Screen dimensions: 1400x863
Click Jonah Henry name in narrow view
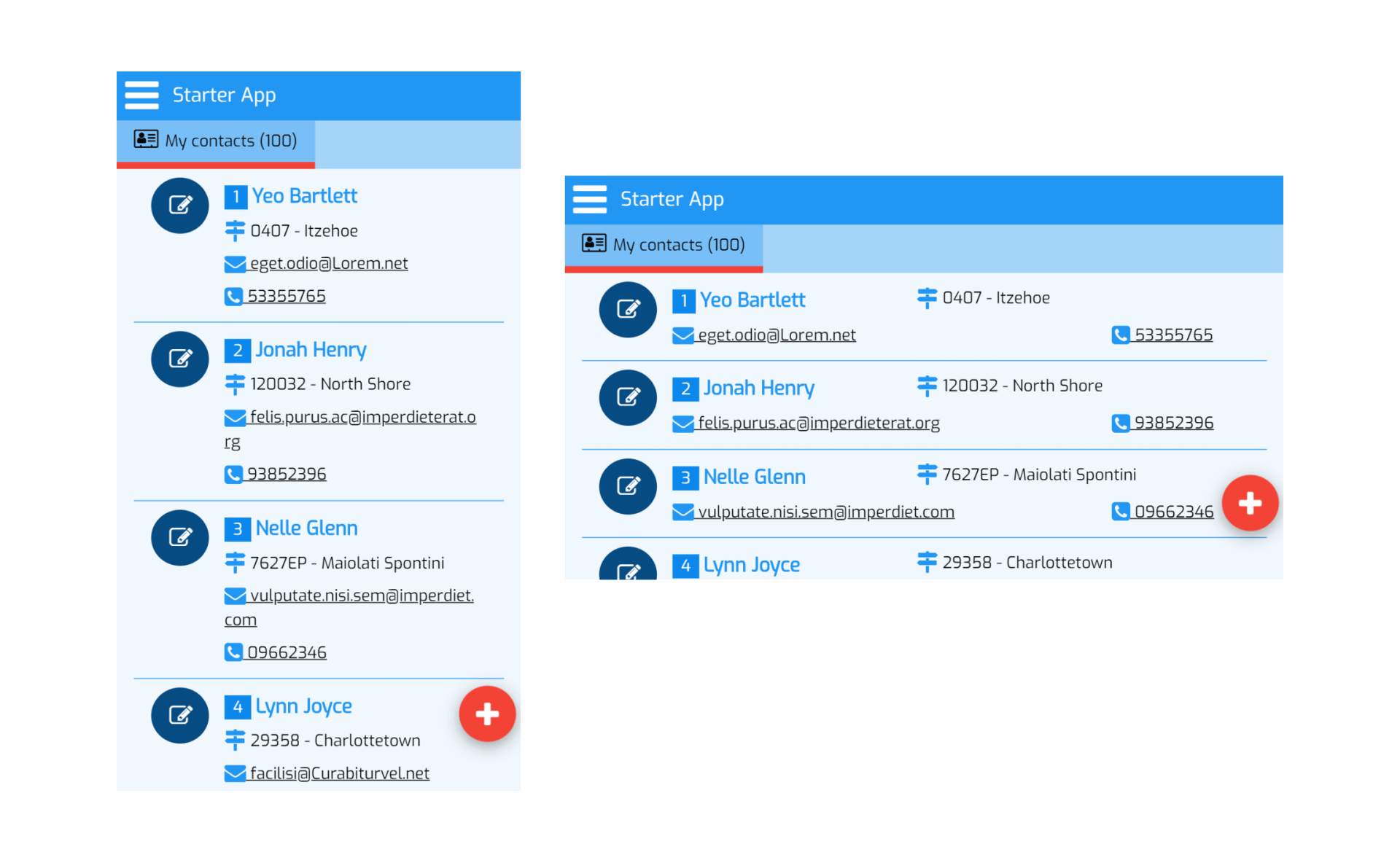311,350
